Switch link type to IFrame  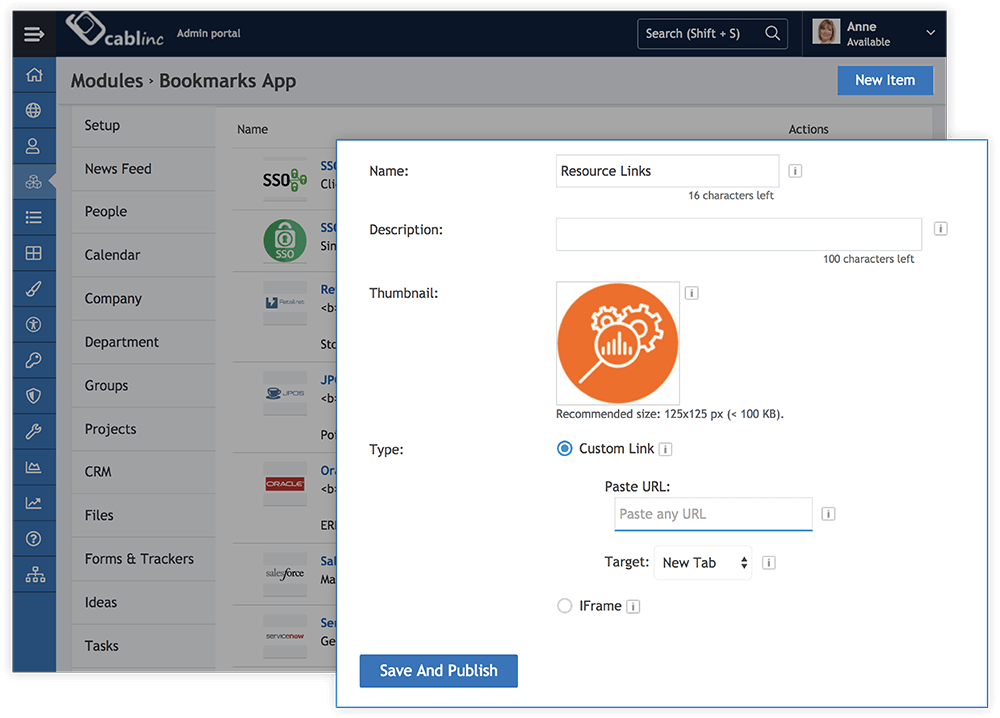564,605
